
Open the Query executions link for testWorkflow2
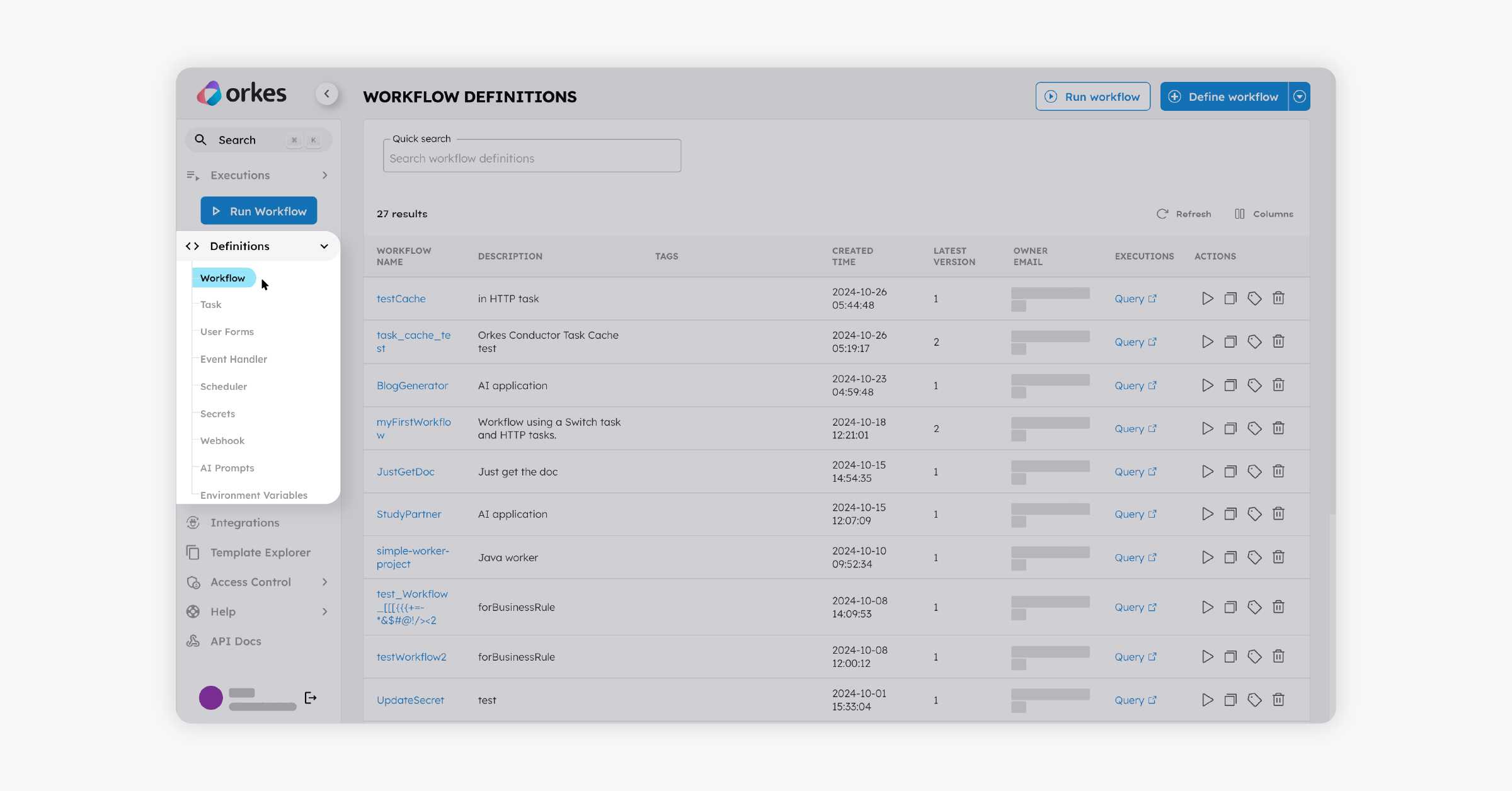point(1135,657)
